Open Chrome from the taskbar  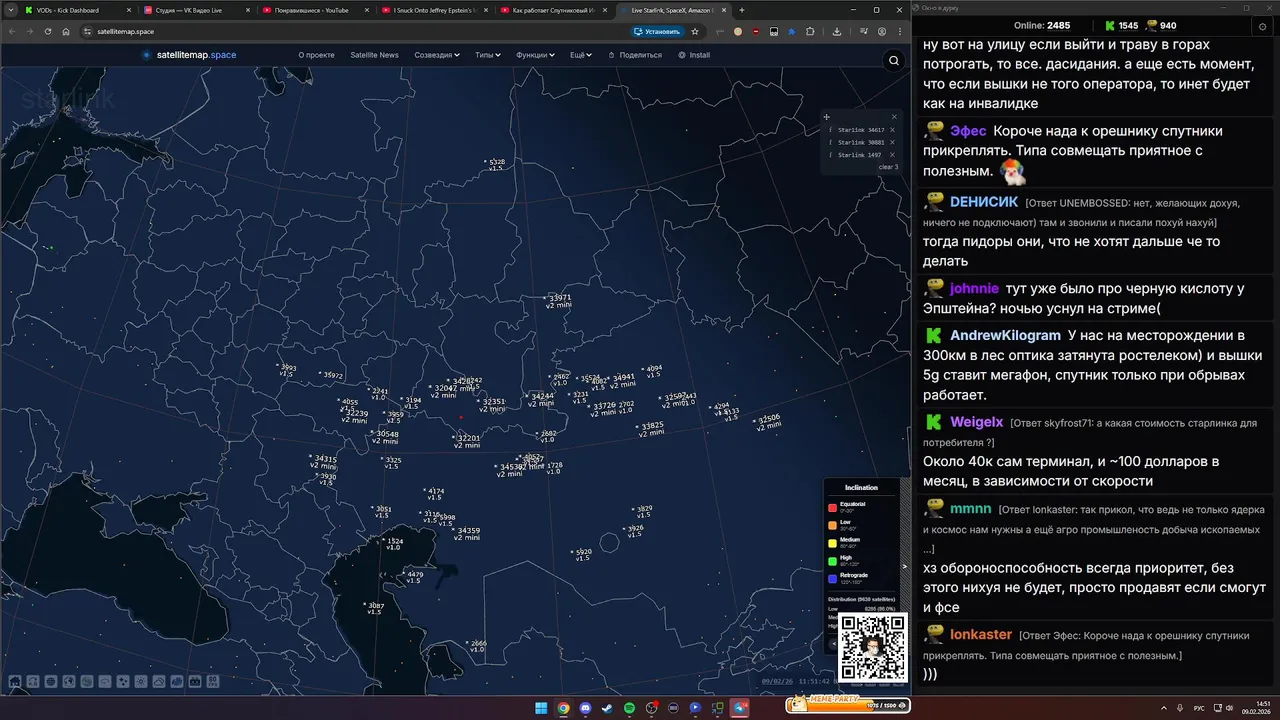click(x=563, y=708)
